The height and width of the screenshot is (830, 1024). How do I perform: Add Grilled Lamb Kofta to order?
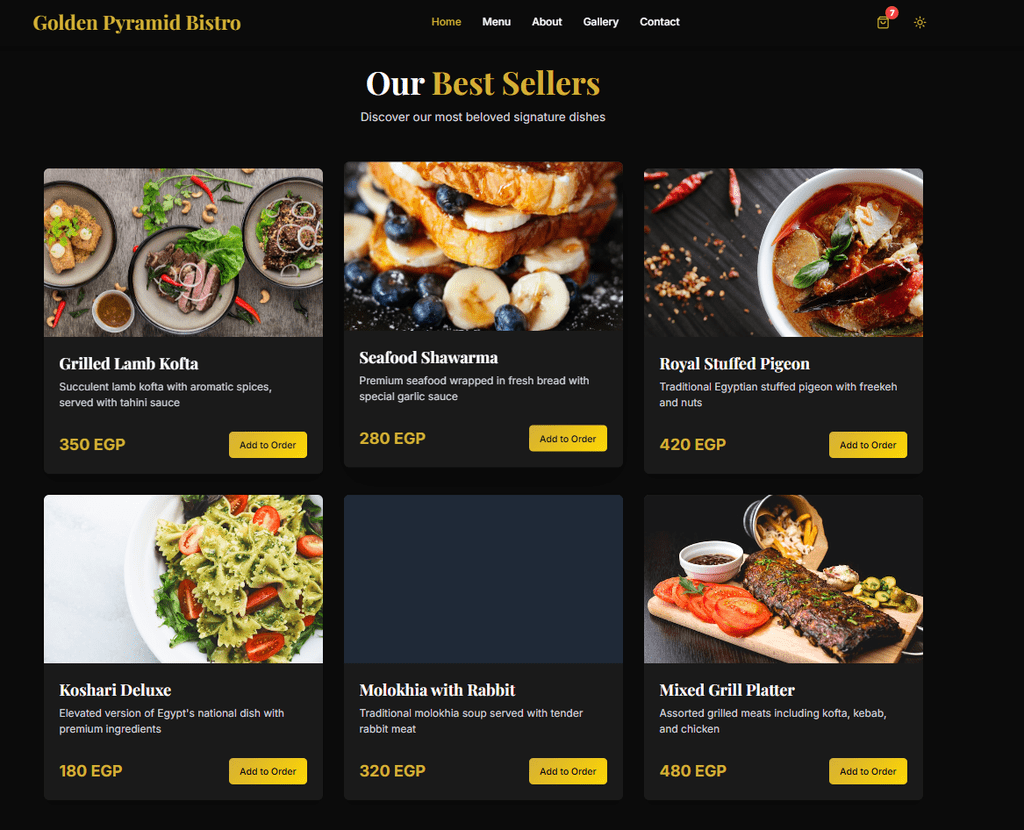point(268,445)
